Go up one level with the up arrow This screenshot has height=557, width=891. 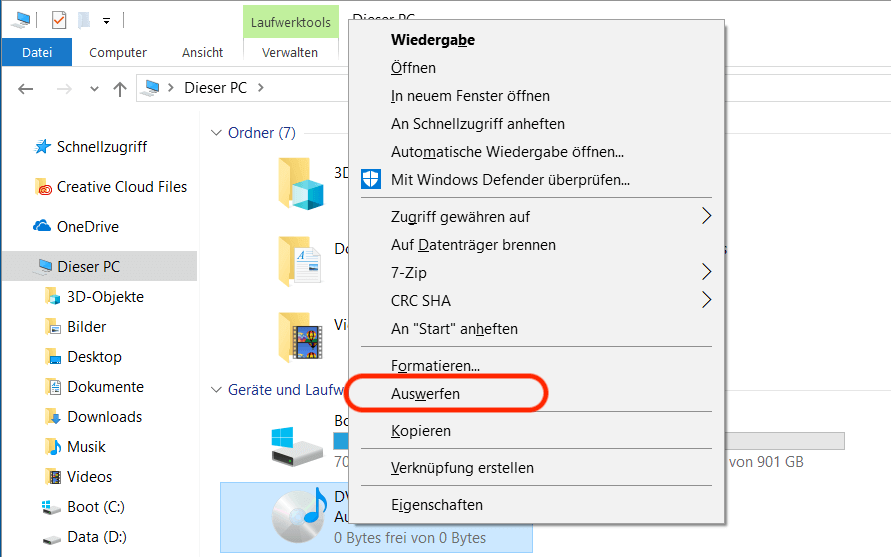pos(119,89)
